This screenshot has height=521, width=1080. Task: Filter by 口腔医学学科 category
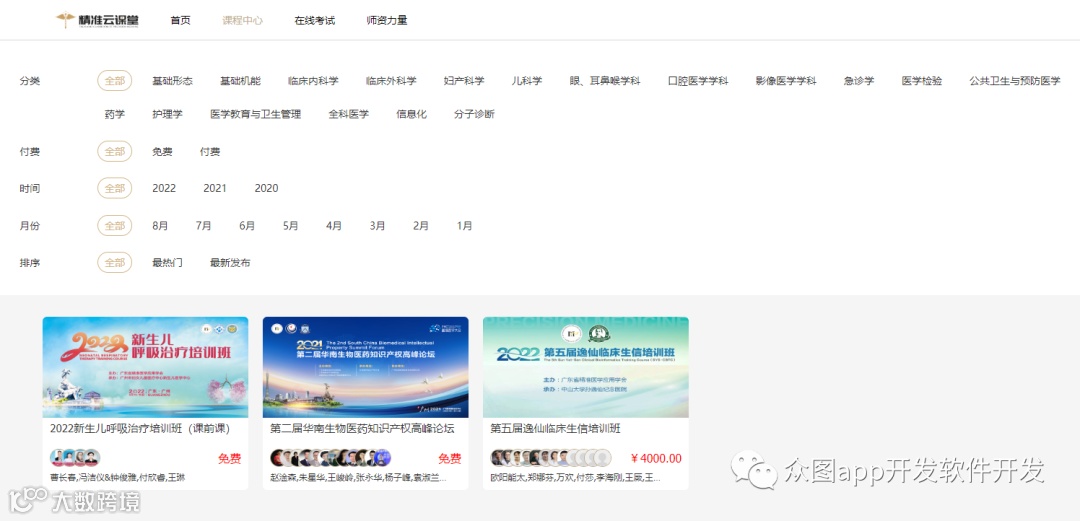pyautogui.click(x=698, y=81)
